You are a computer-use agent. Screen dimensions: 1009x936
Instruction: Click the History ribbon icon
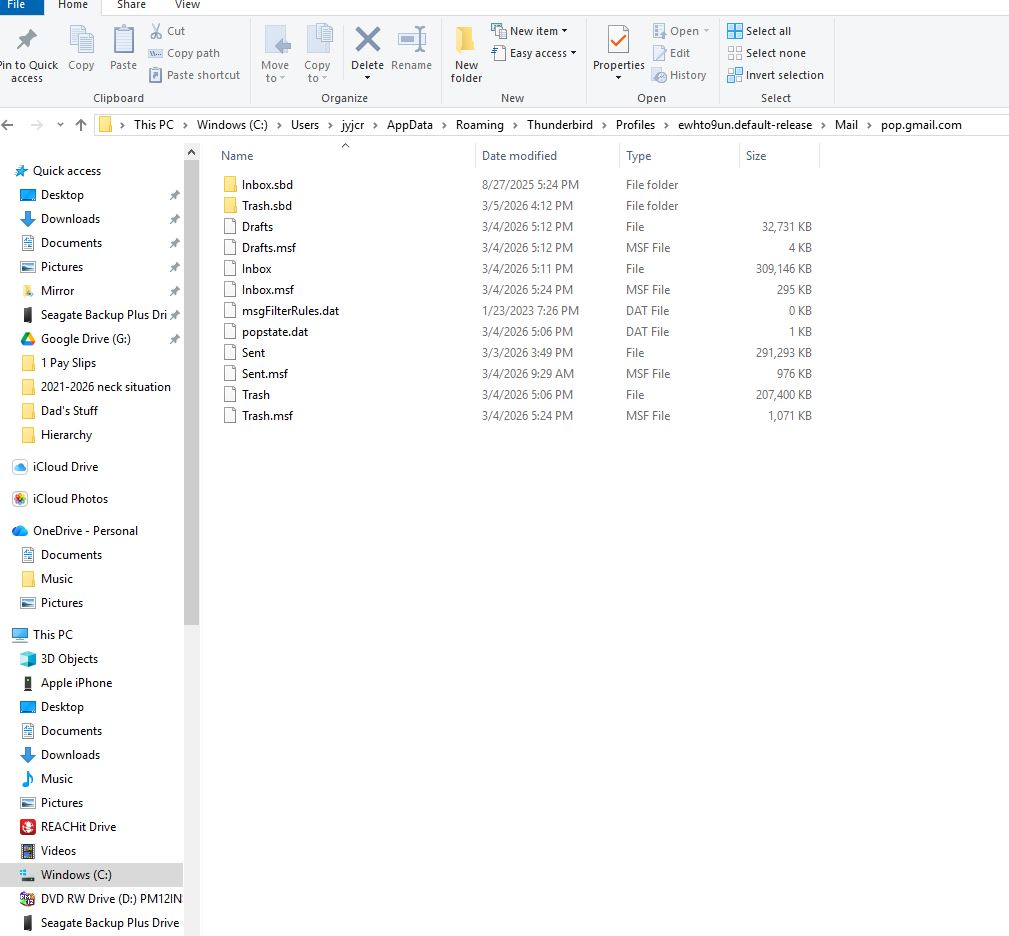pos(659,75)
